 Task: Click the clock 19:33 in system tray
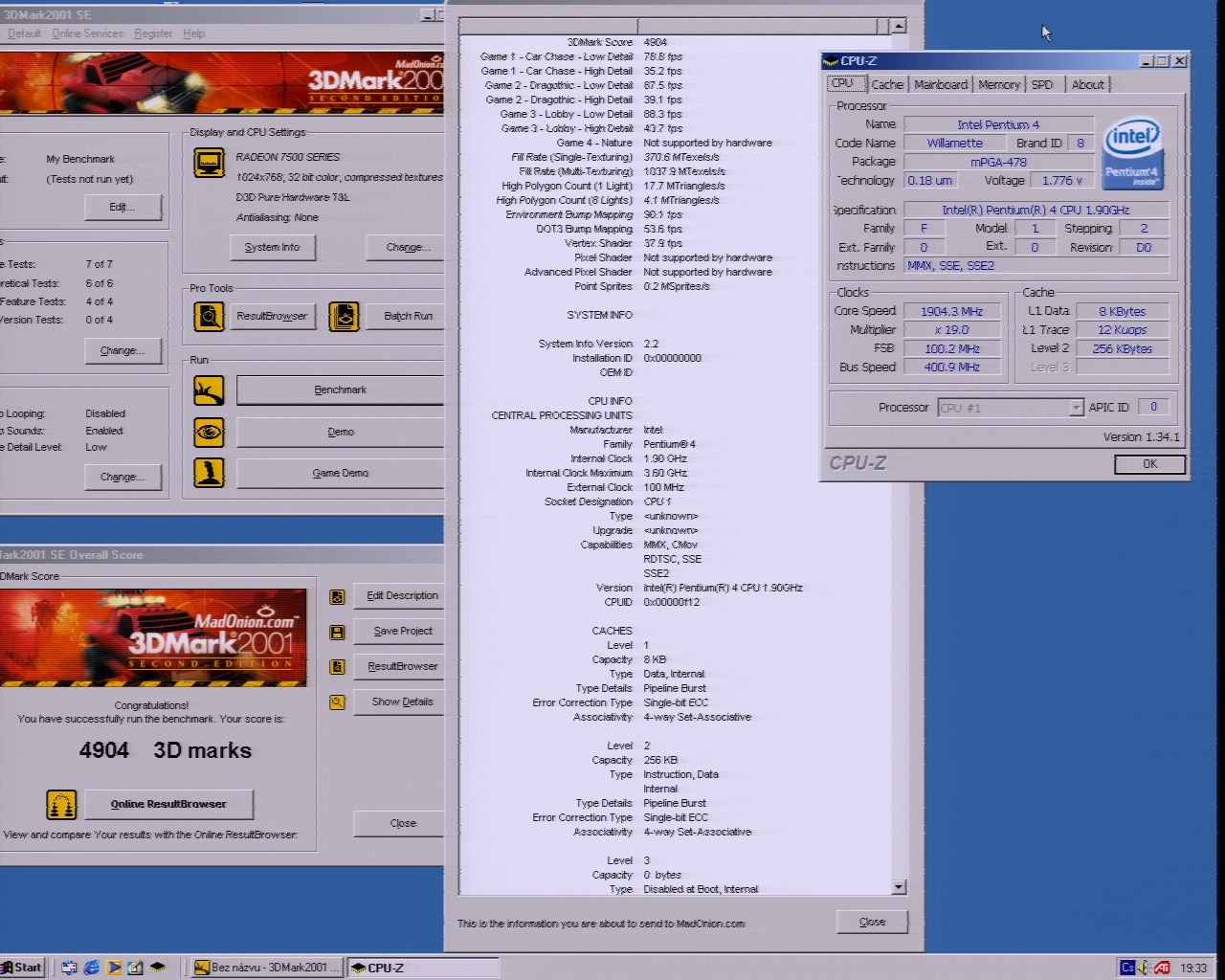tap(1193, 968)
